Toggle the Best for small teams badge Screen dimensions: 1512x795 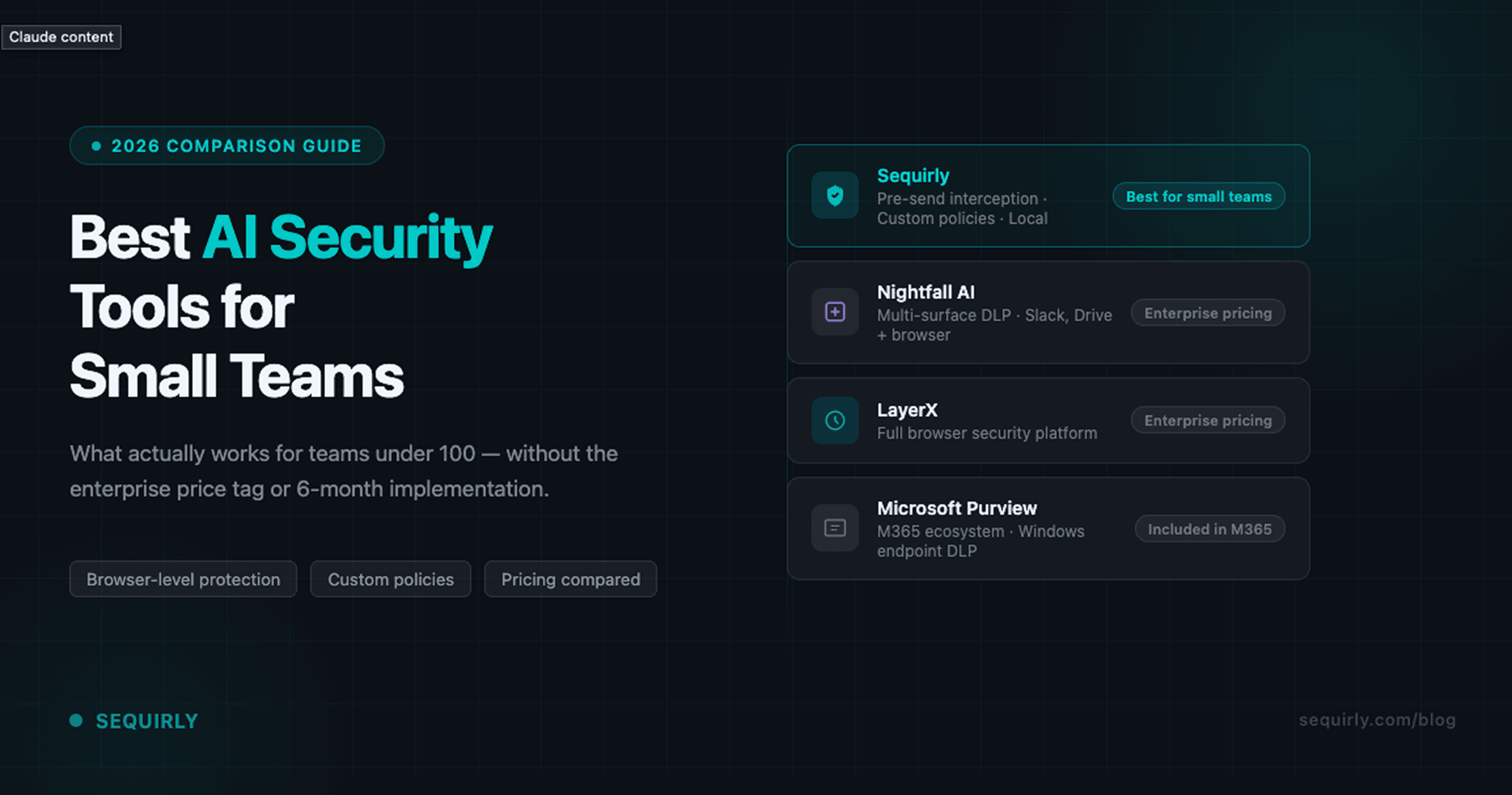1198,196
